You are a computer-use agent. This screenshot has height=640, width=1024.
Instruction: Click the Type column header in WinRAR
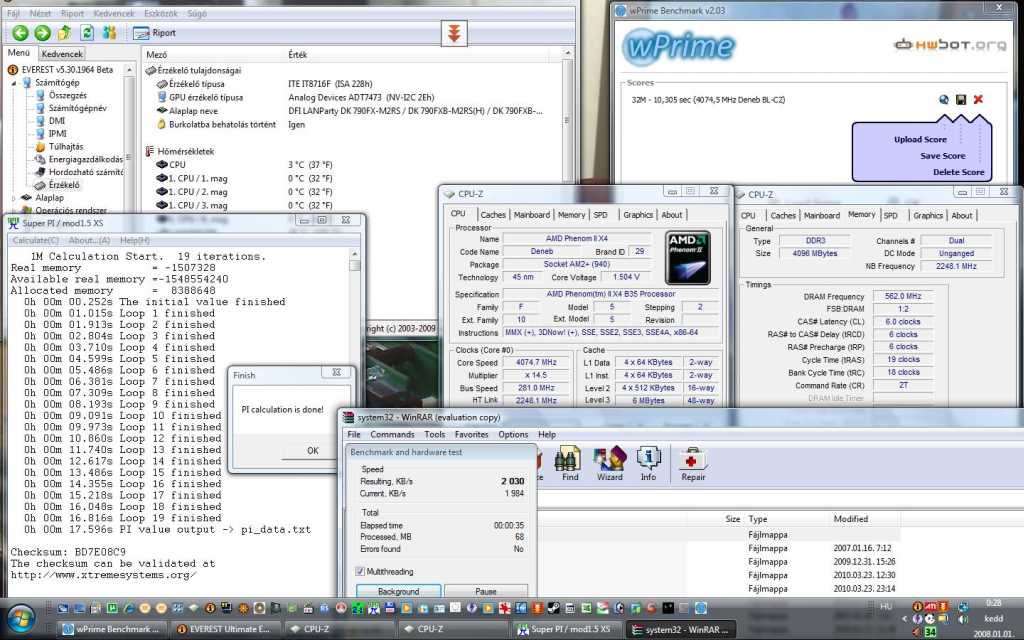pyautogui.click(x=758, y=519)
